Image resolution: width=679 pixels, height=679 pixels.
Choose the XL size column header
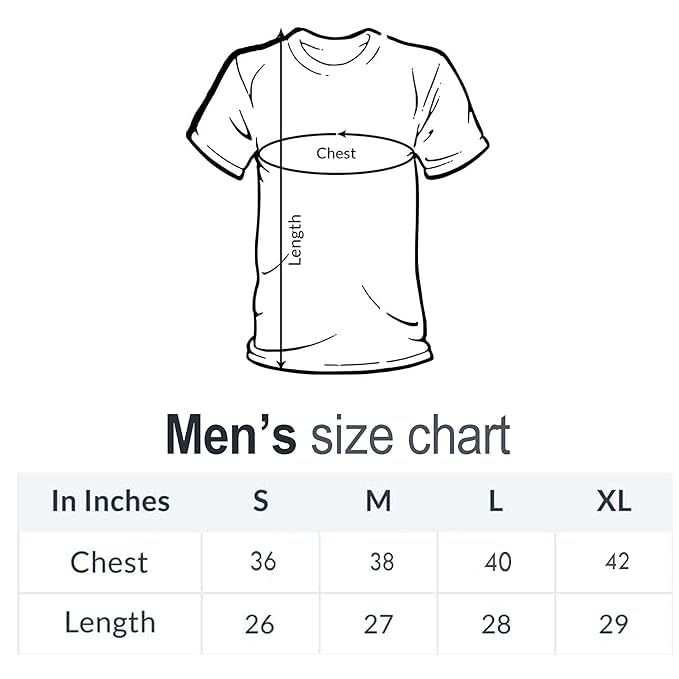(614, 501)
